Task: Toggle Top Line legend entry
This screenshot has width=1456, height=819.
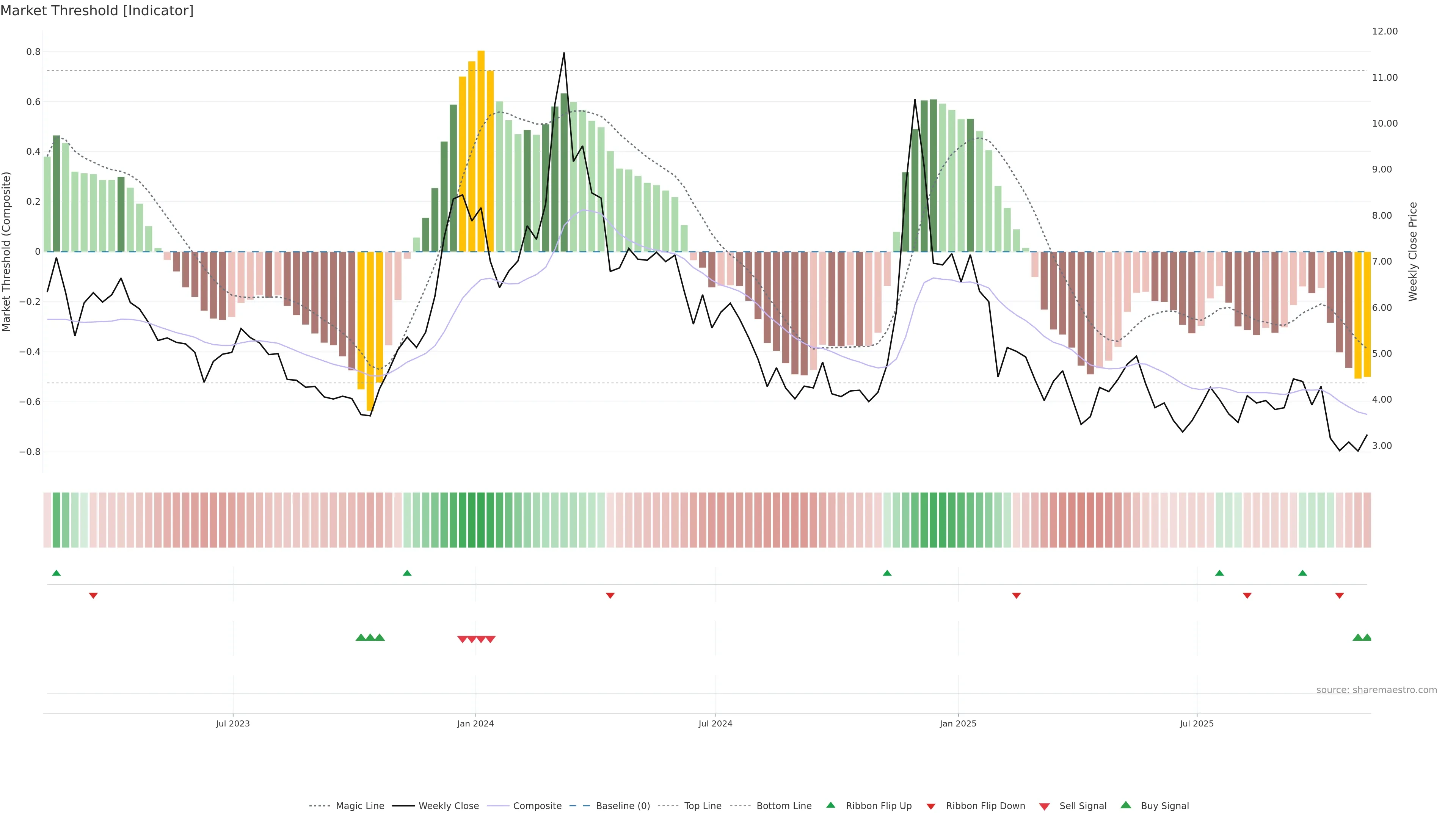Action: [703, 806]
